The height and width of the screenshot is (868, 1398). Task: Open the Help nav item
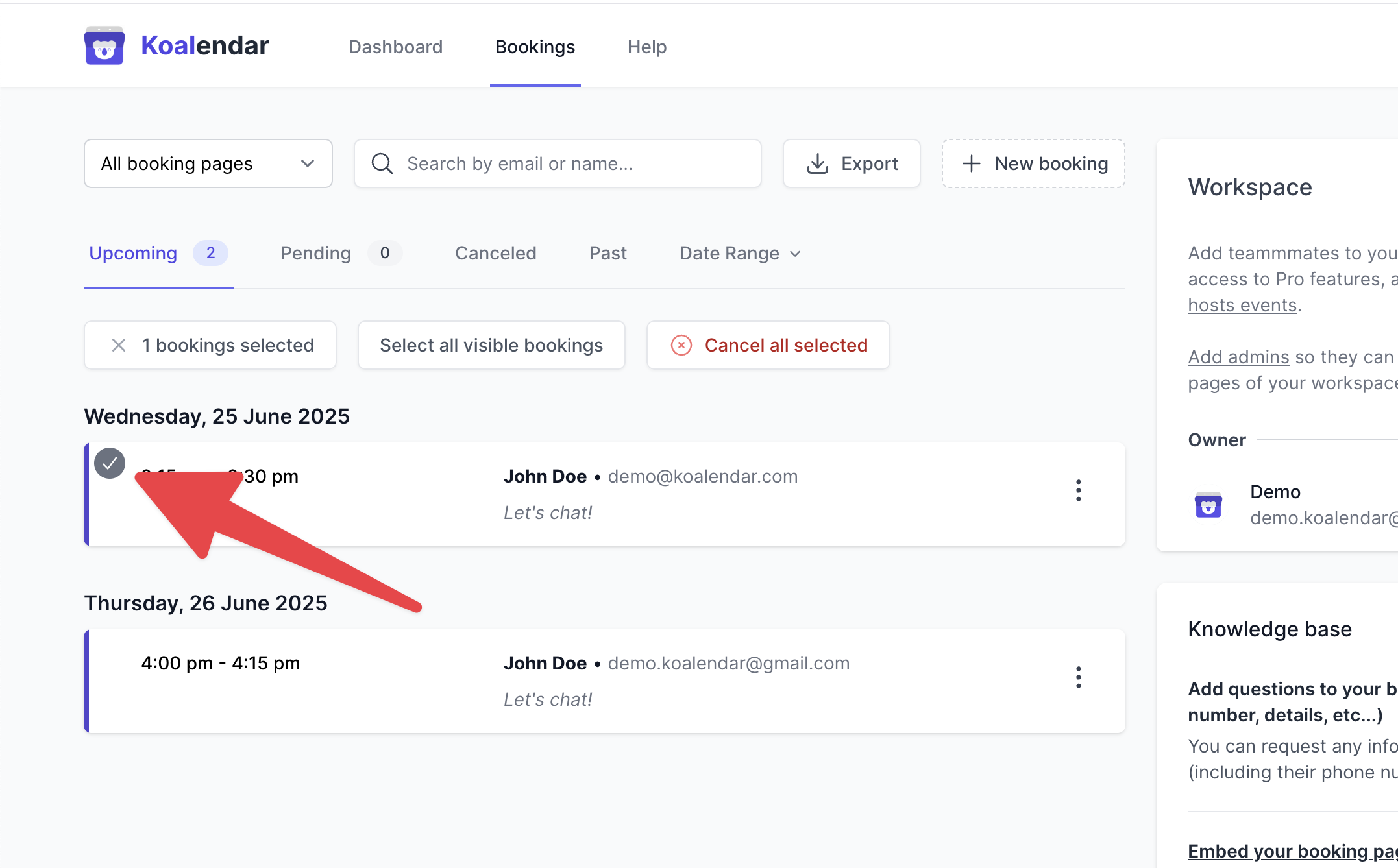(x=646, y=47)
